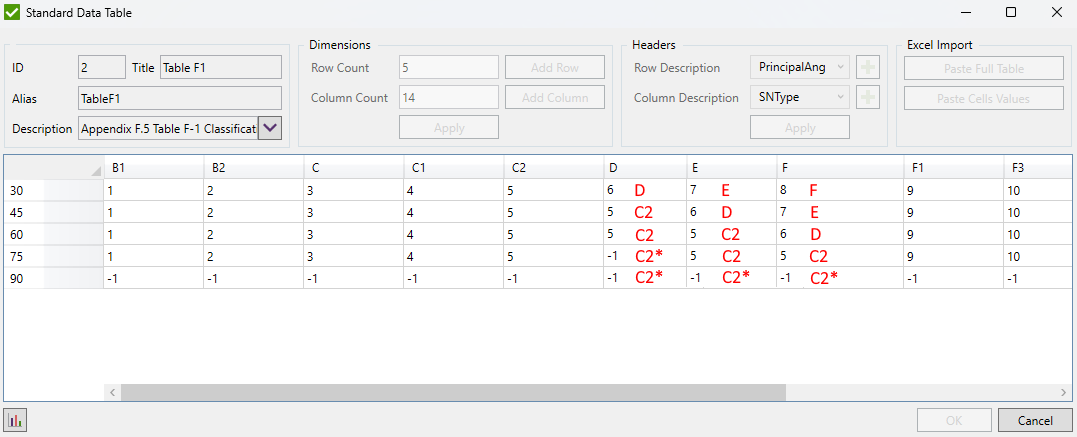
Task: Click the green checkmark window icon
Action: [12, 13]
